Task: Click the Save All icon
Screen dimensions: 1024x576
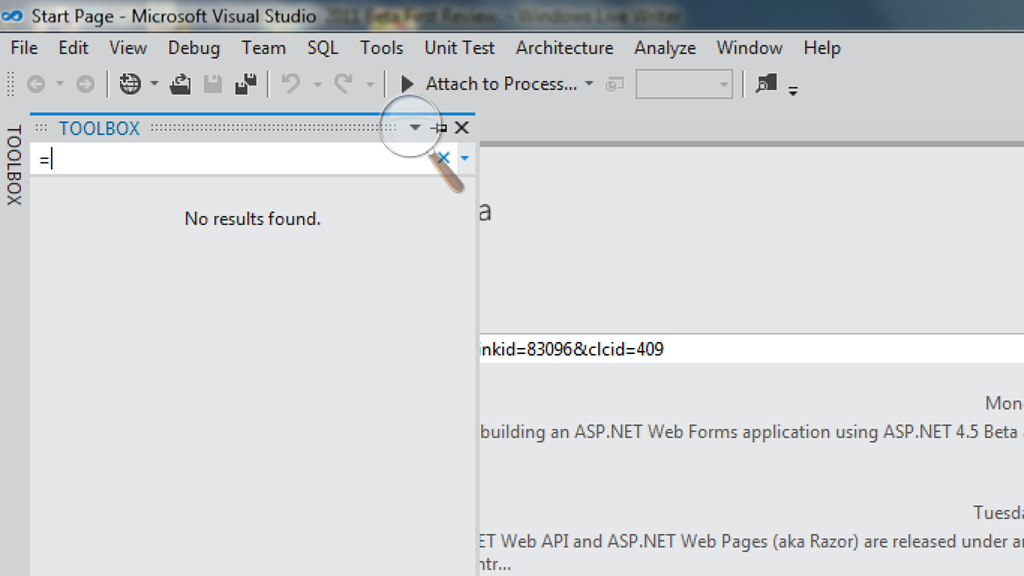Action: (x=246, y=84)
